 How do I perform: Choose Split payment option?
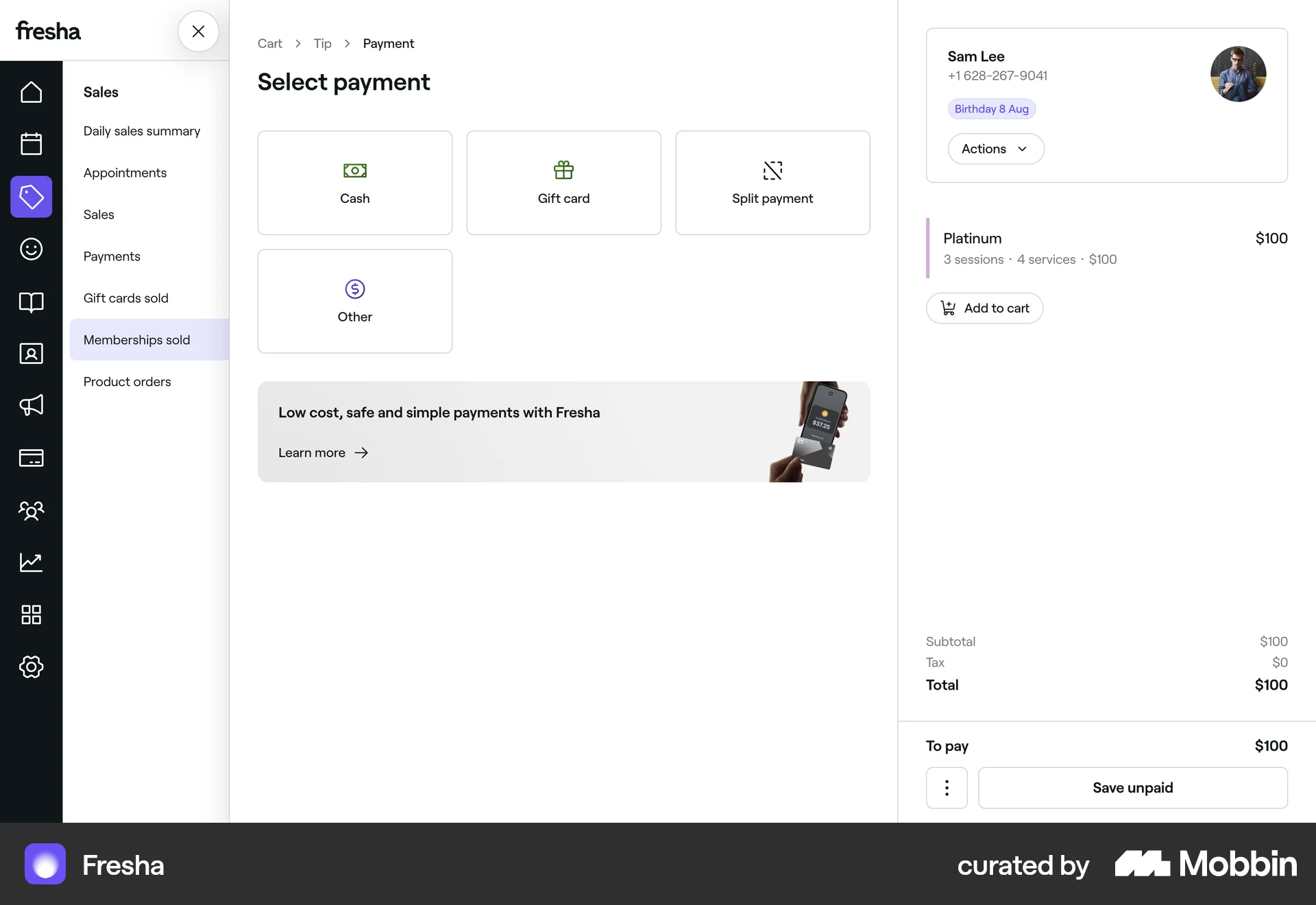772,183
